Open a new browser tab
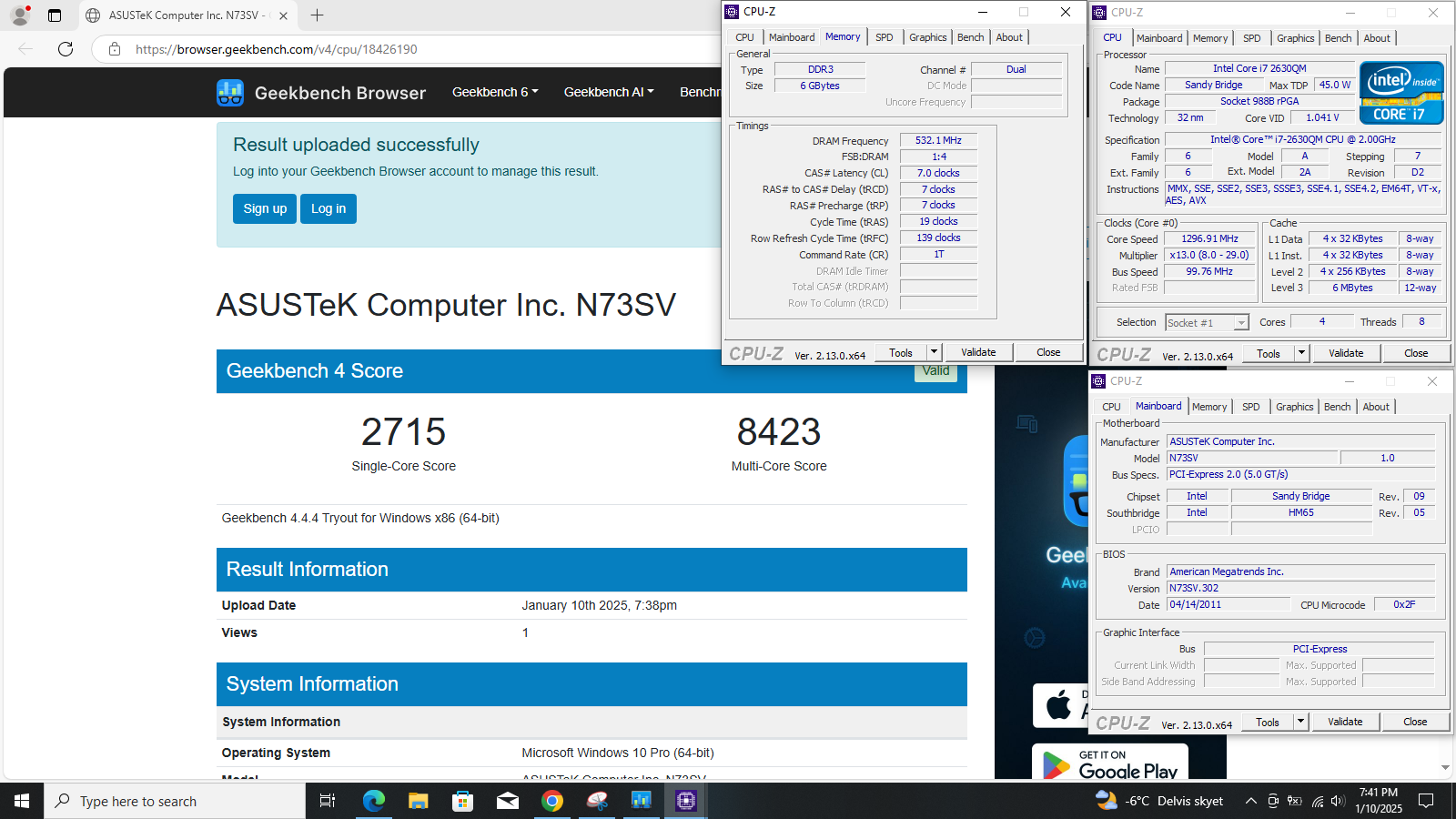 [x=317, y=15]
